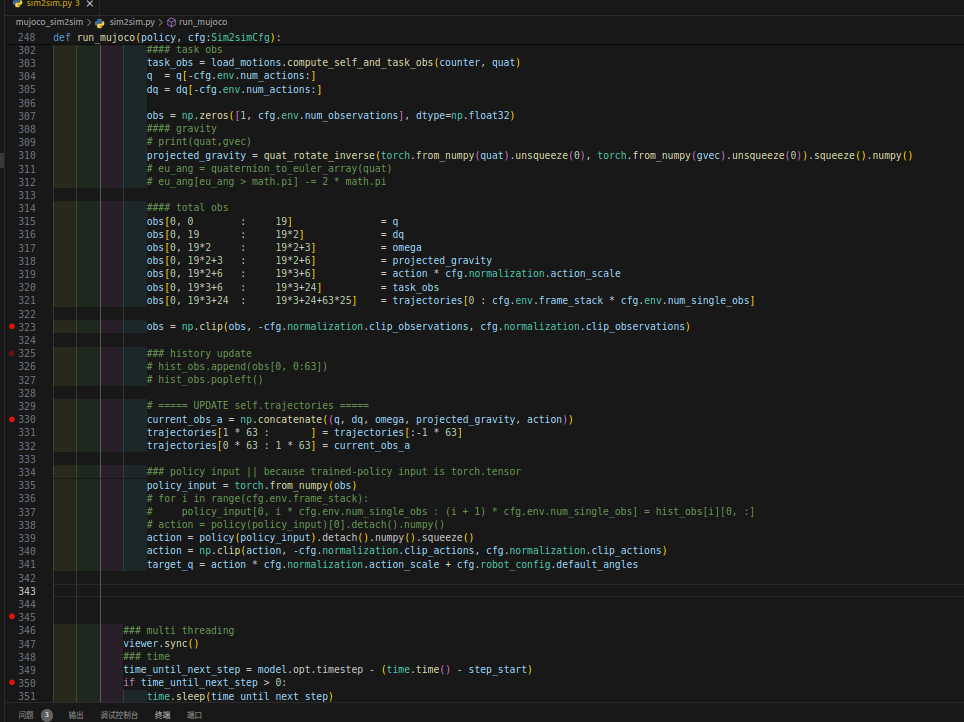
Task: Open the mujoco_sim2sim breadcrumb folder dropdown
Action: [x=49, y=21]
